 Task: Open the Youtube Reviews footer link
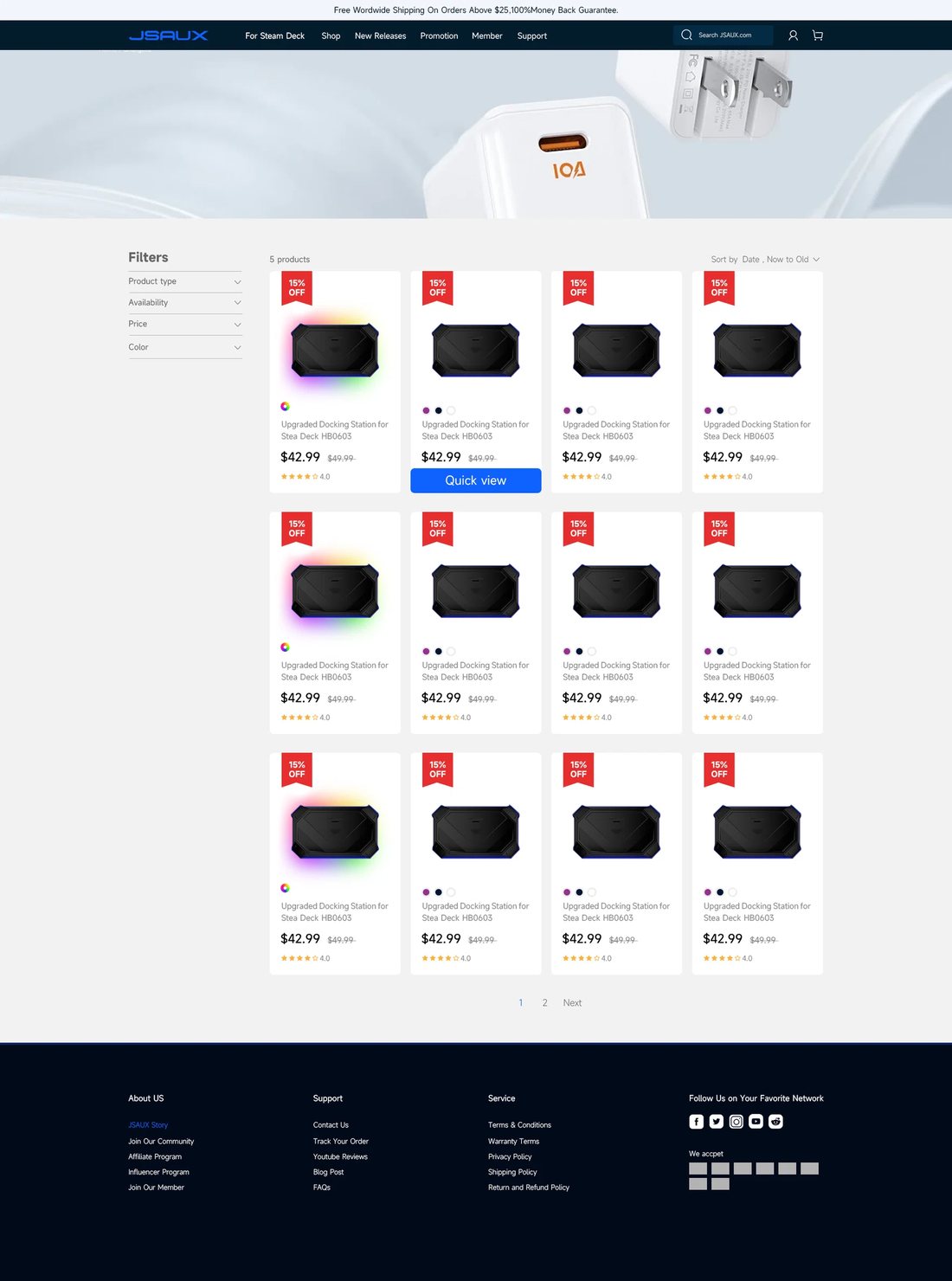click(340, 1157)
